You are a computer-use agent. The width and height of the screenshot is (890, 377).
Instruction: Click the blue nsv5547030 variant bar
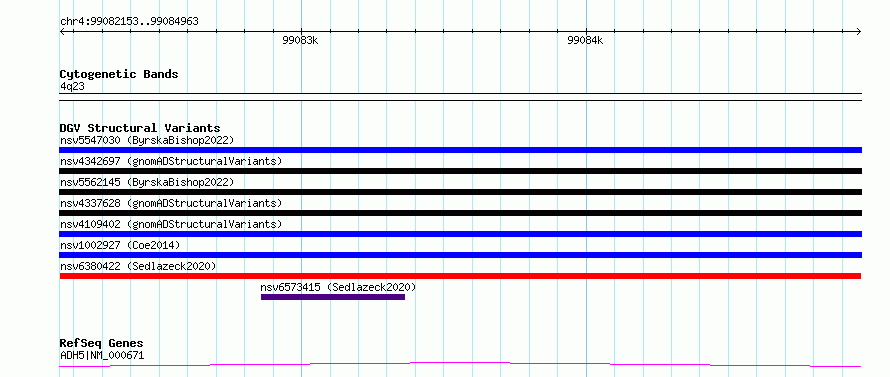coord(460,150)
